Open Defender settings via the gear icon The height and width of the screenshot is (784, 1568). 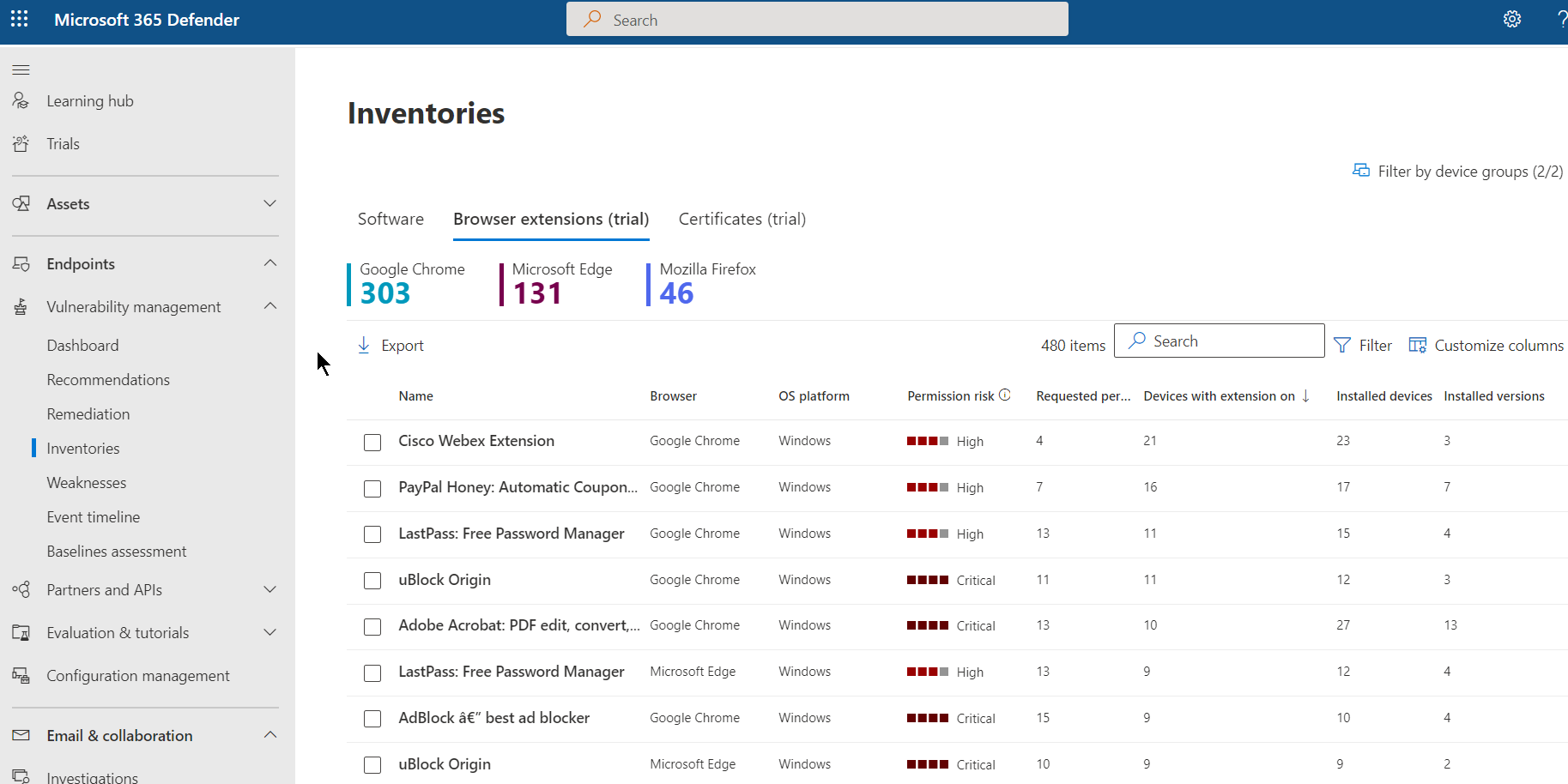pyautogui.click(x=1513, y=19)
